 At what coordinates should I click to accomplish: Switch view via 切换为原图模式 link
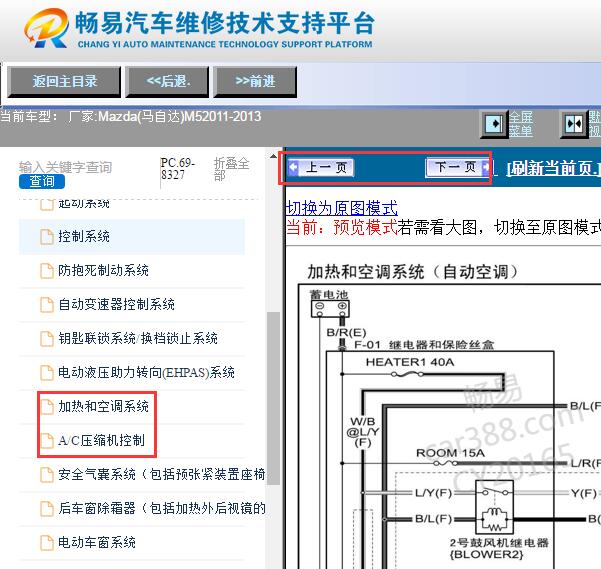342,208
